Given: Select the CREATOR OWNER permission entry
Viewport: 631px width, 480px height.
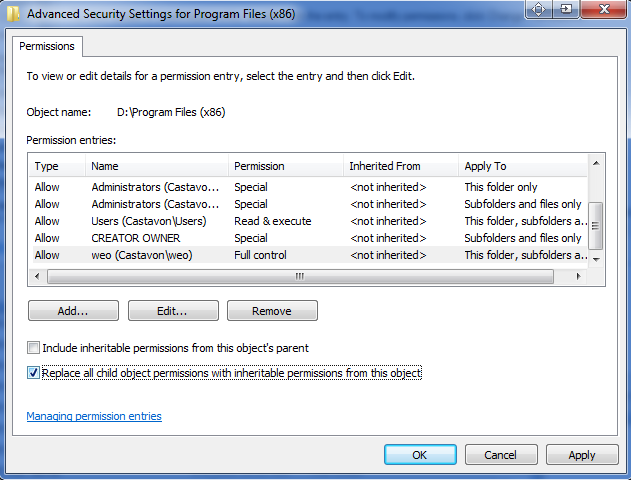Looking at the screenshot, I should 308,238.
